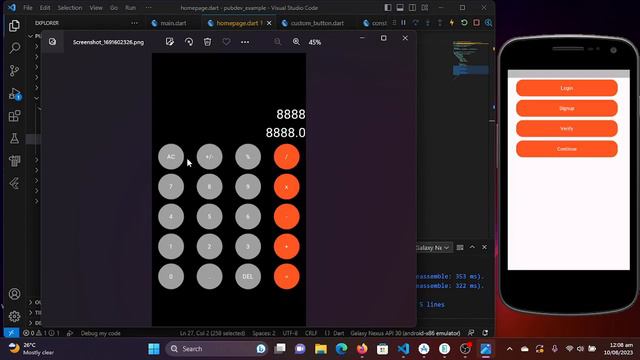Open Windows Start menu

[x=154, y=349]
